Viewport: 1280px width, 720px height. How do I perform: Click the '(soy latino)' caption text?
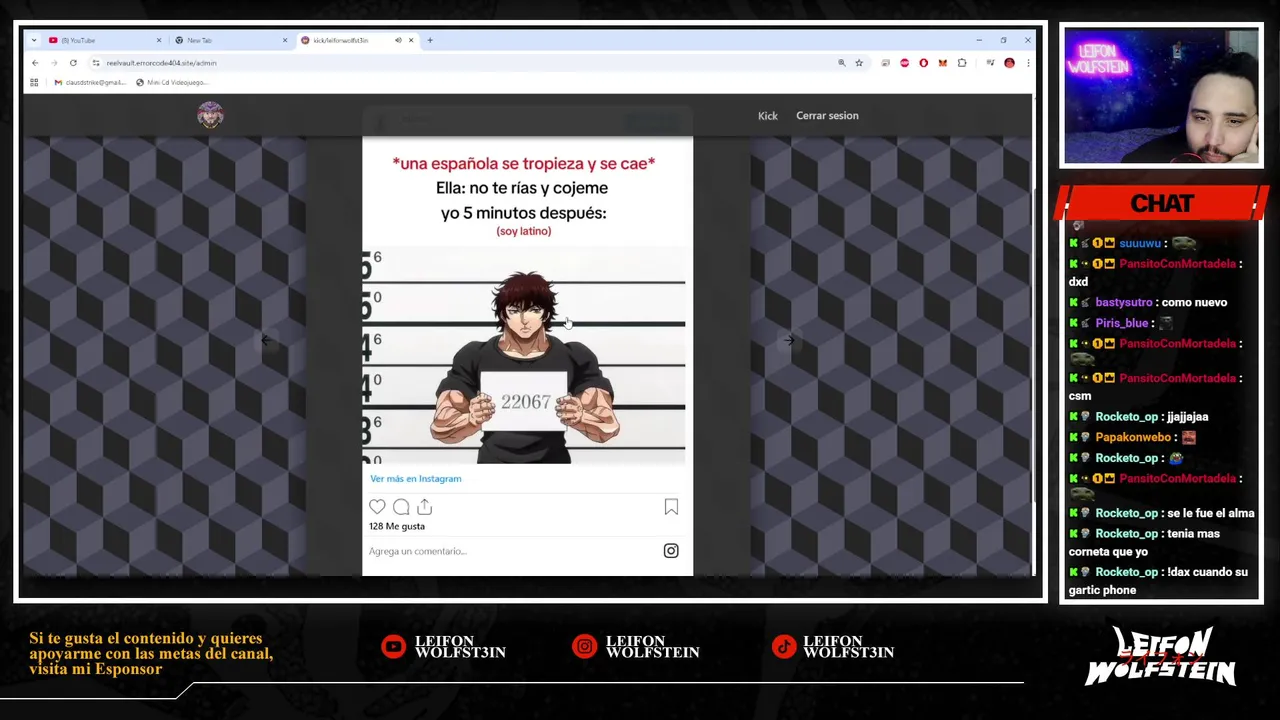523,231
